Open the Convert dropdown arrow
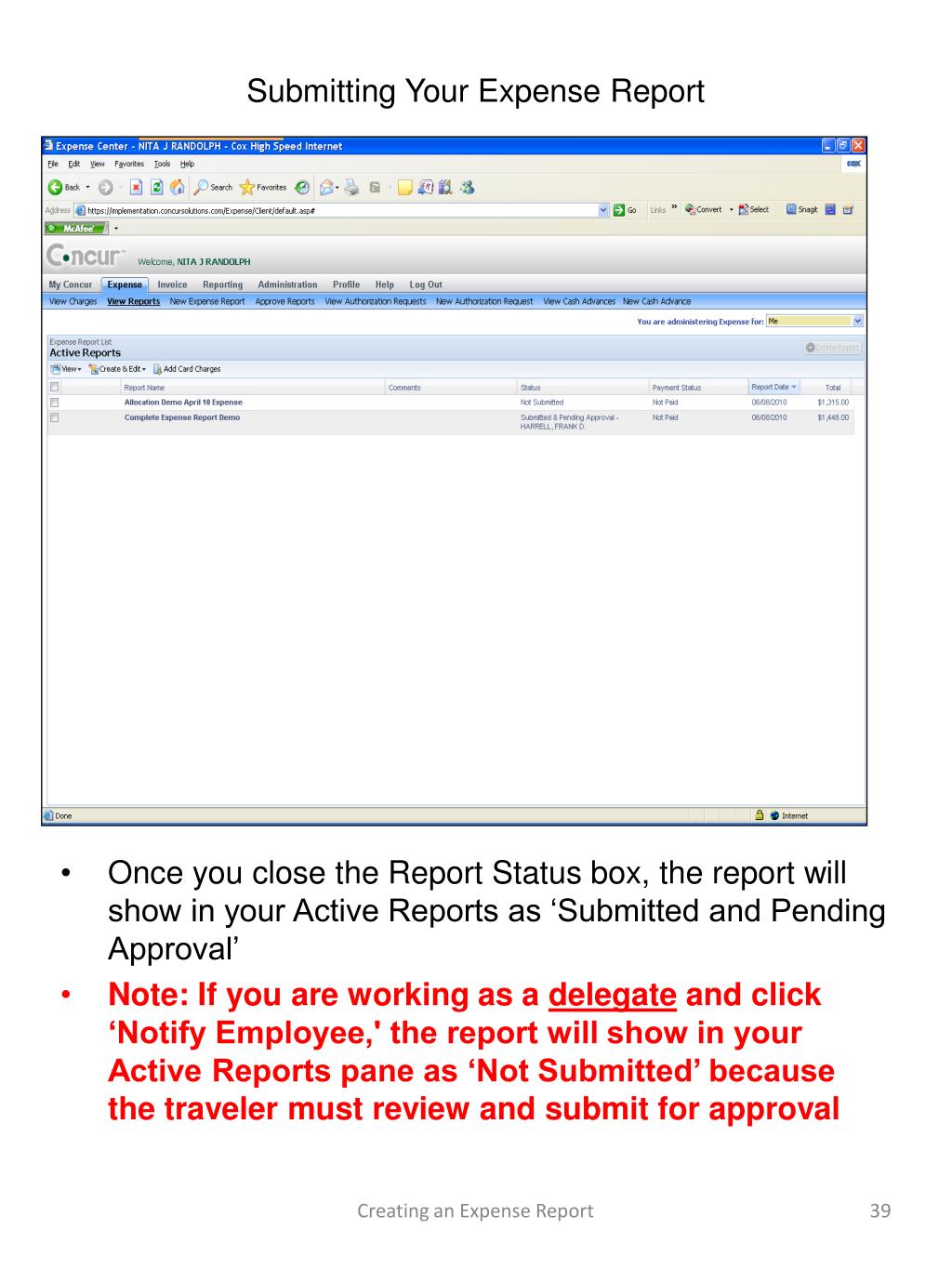The width and height of the screenshot is (952, 1269). 731,210
